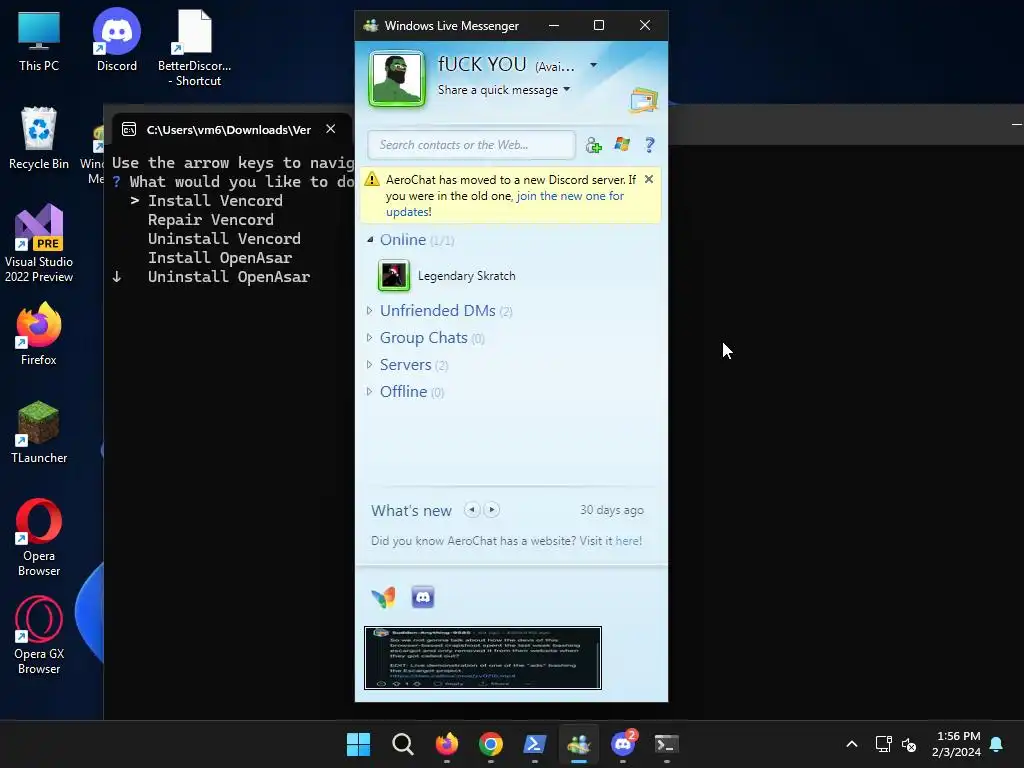Click the Add a contact icon
Viewport: 1024px width, 768px height.
[x=593, y=145]
